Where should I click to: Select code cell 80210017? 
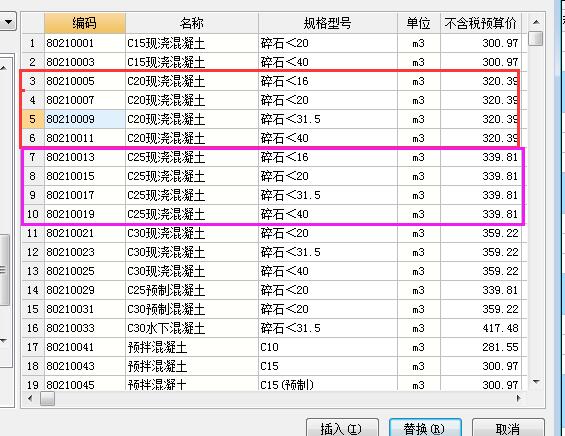85,195
